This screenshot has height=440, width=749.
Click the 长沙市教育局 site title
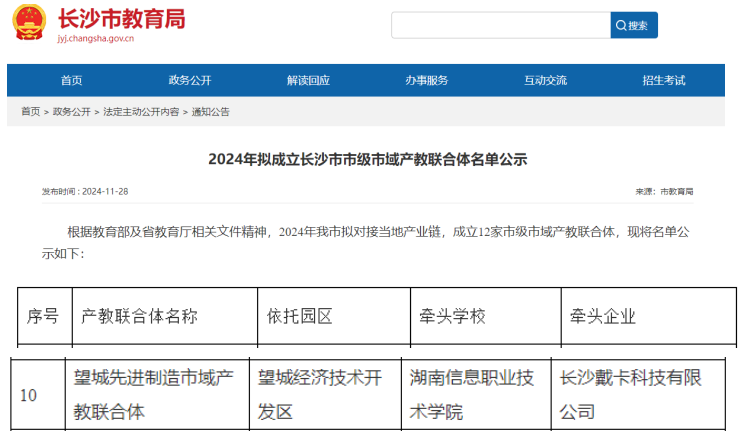(x=120, y=19)
